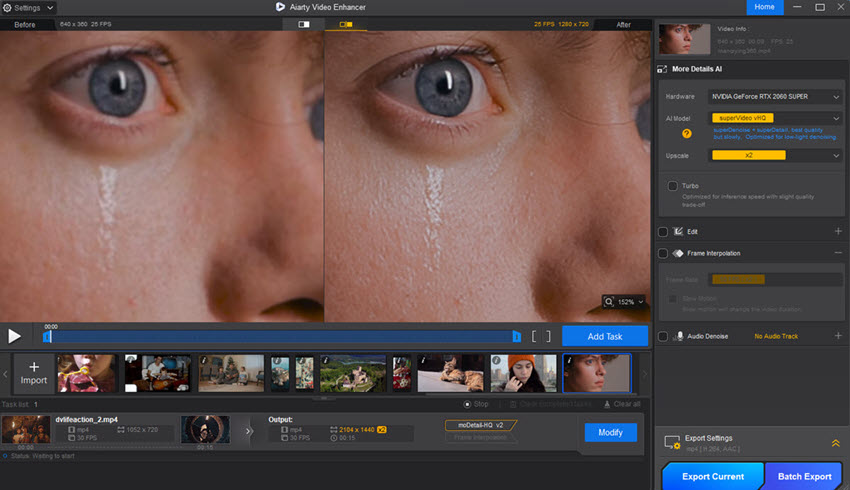Expand the Audio Denoise section plus
This screenshot has height=490, width=850.
coord(838,336)
